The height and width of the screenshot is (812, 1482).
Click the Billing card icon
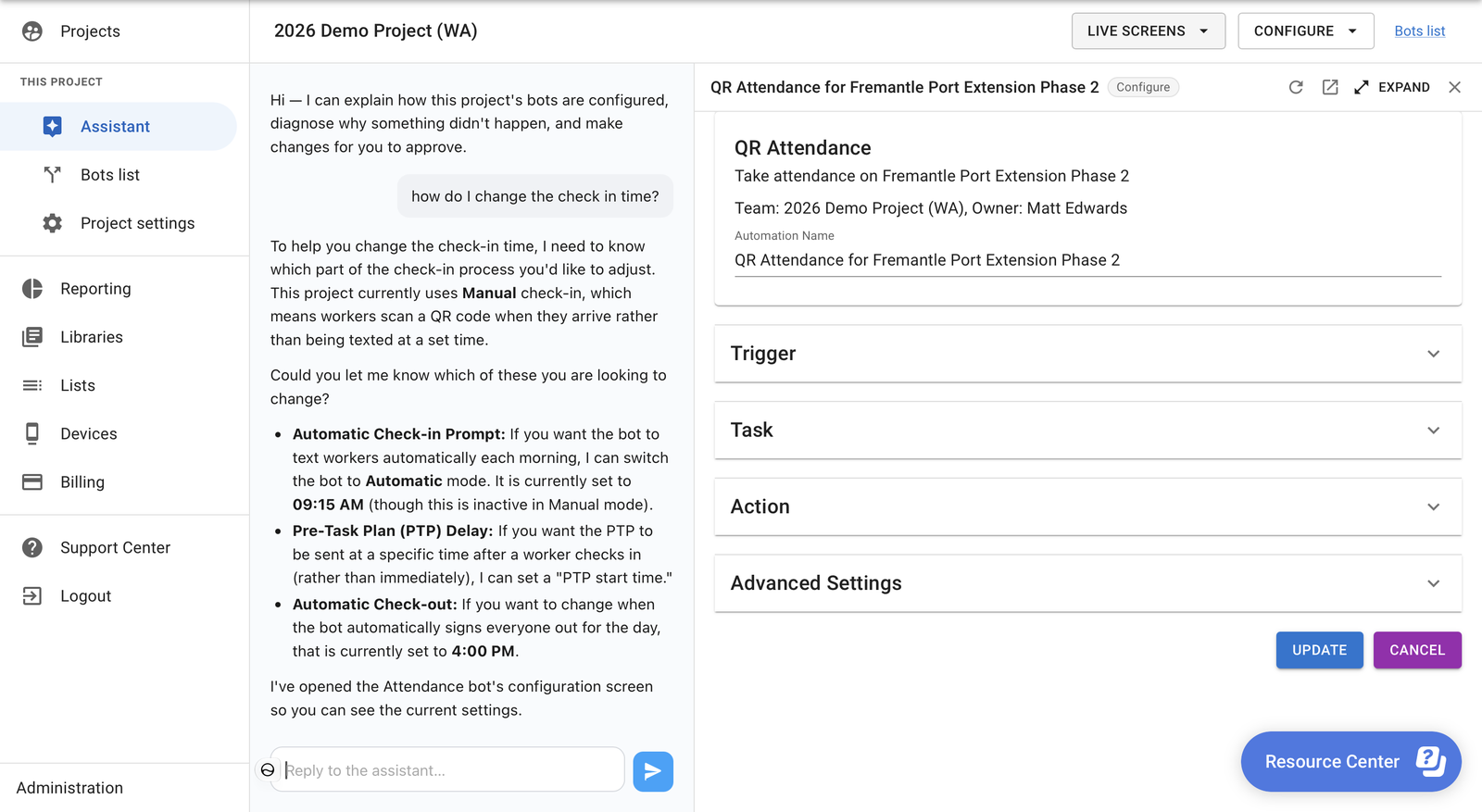32,481
